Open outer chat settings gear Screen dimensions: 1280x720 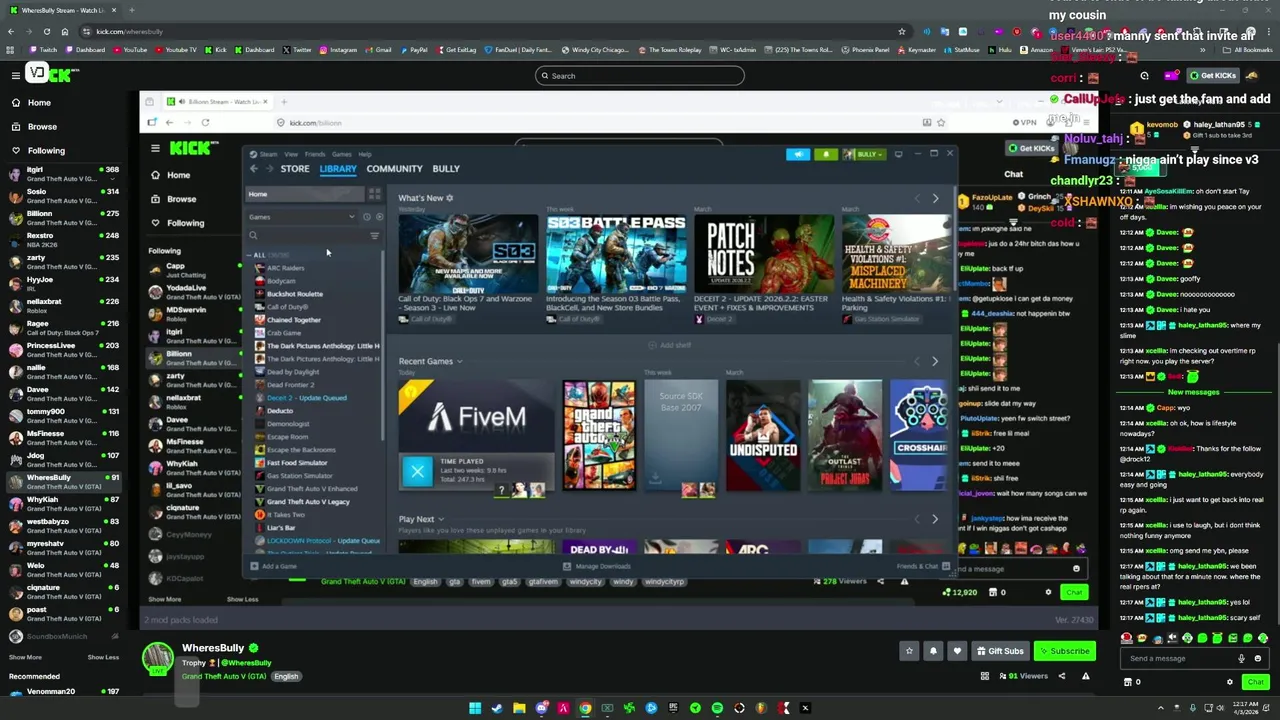(1230, 682)
